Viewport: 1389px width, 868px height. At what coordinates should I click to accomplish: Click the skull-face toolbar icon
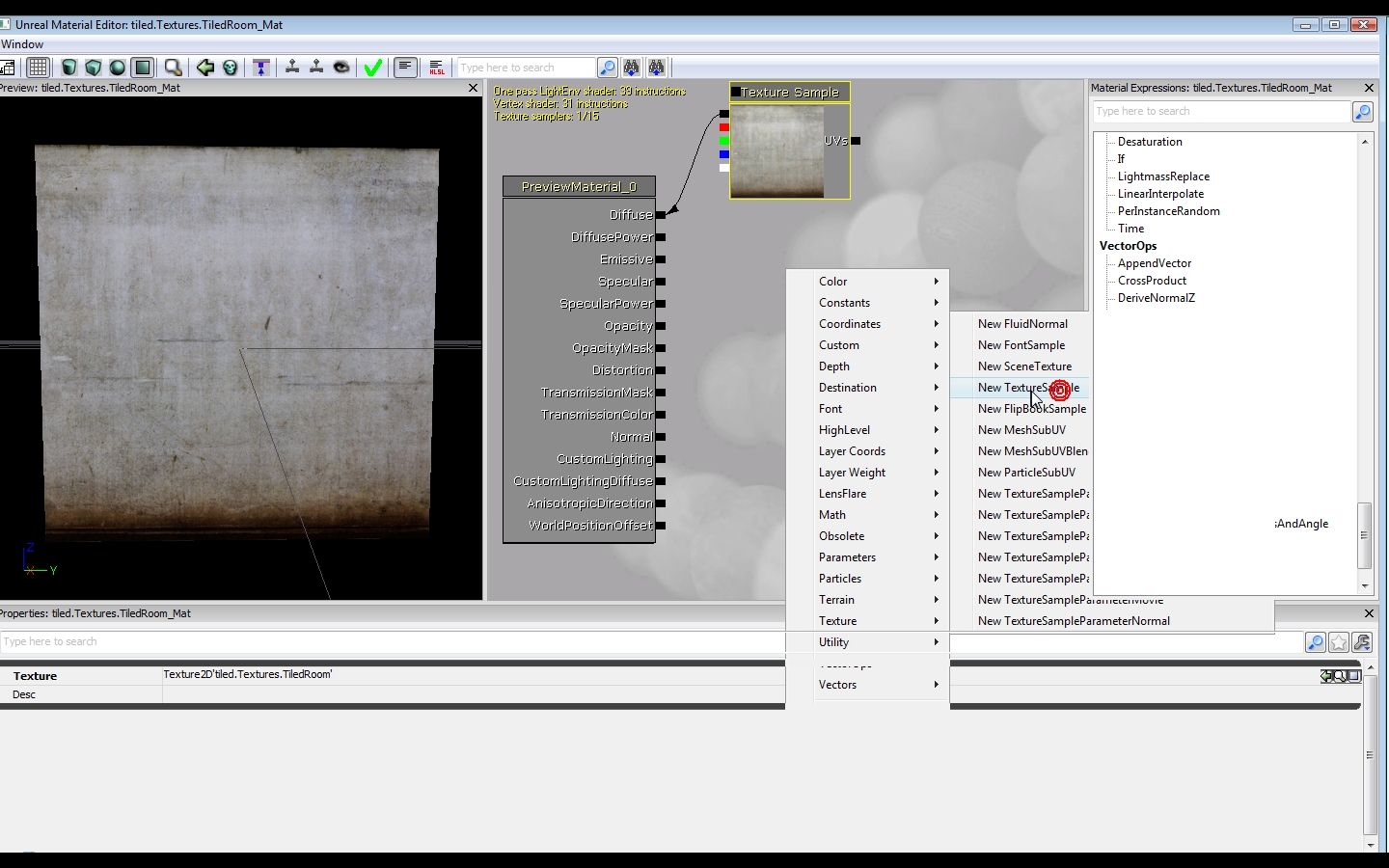tap(231, 68)
